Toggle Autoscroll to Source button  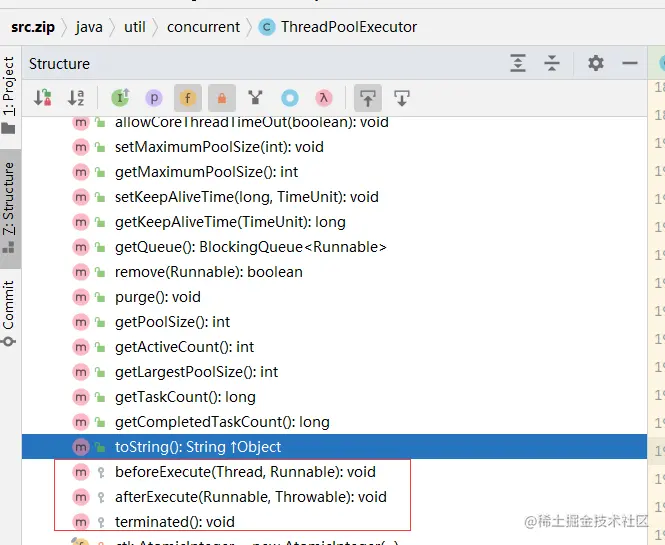coord(368,98)
